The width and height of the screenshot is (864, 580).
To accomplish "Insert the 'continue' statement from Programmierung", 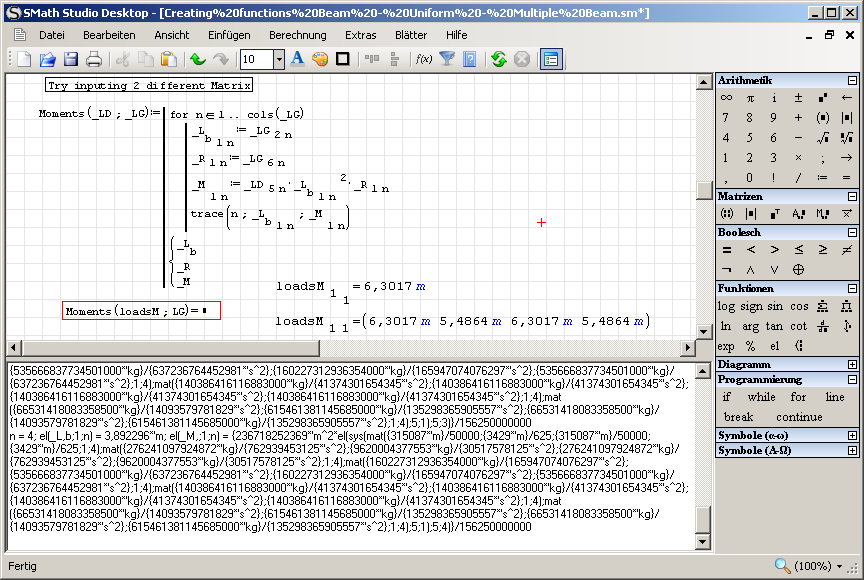I will [x=798, y=417].
